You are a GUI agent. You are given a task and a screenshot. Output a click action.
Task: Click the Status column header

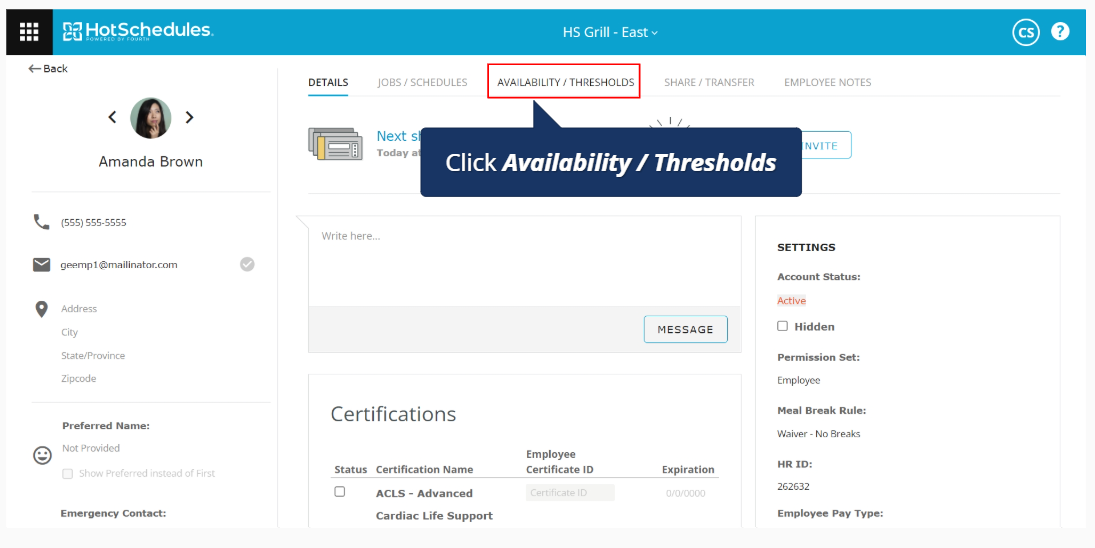pyautogui.click(x=351, y=469)
